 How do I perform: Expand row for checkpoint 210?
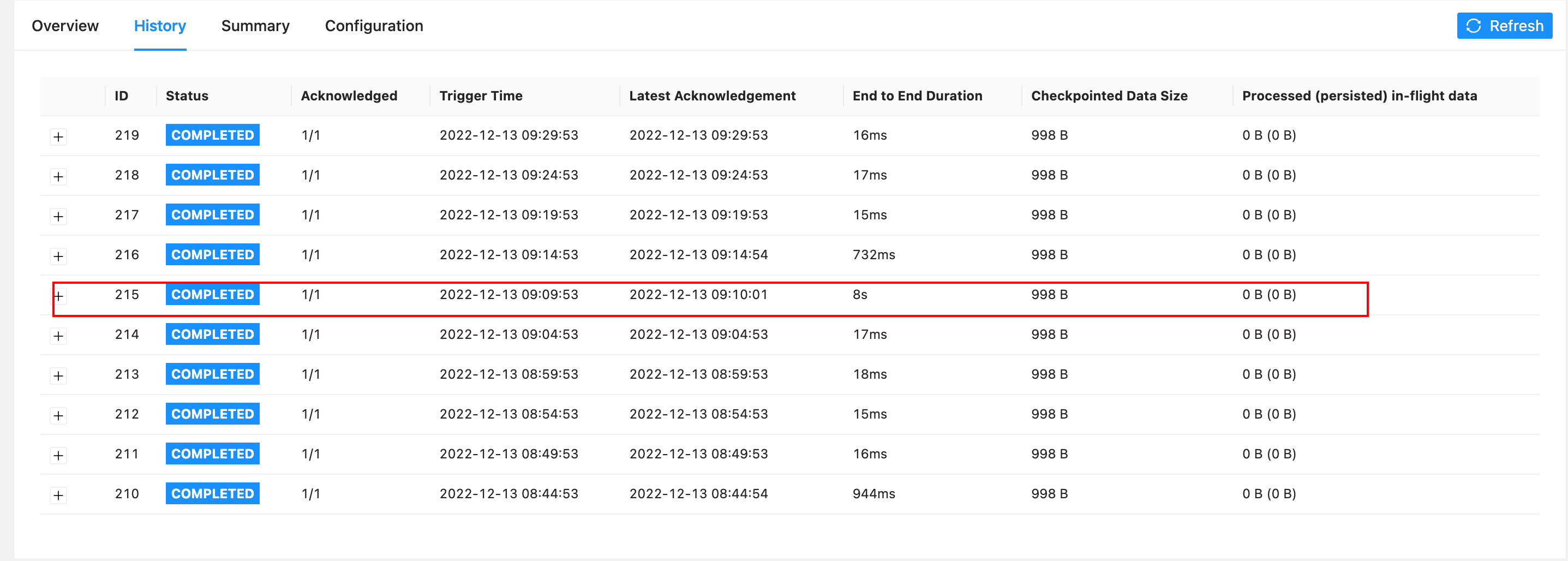[x=58, y=495]
